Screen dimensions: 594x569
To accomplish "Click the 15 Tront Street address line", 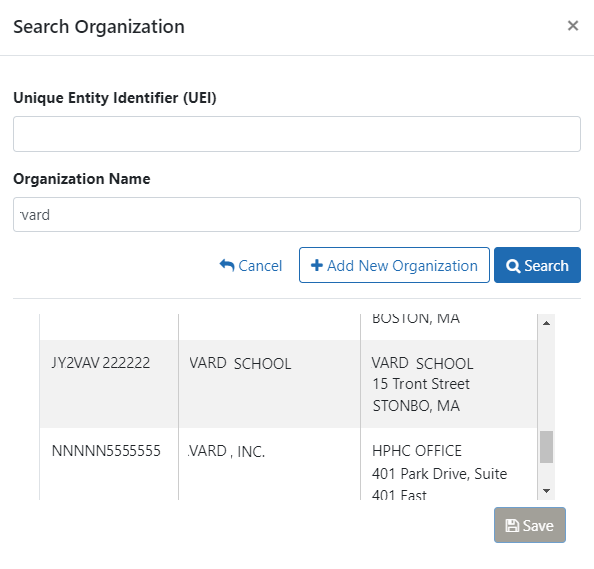I will tap(421, 384).
